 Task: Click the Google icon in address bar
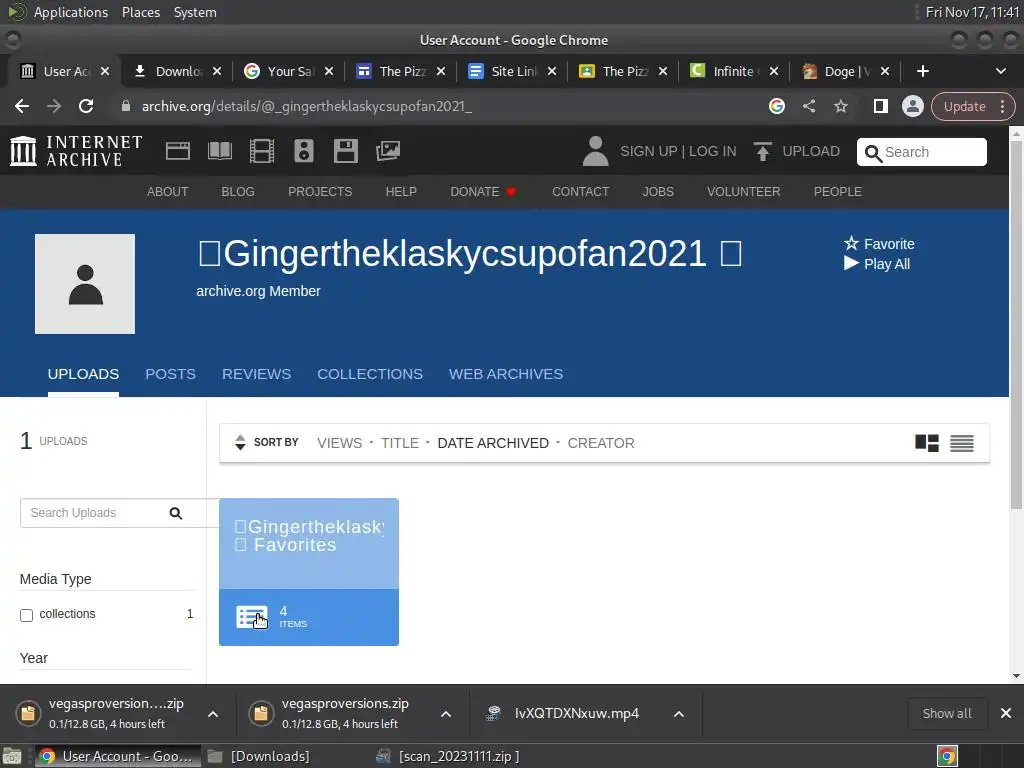776,106
